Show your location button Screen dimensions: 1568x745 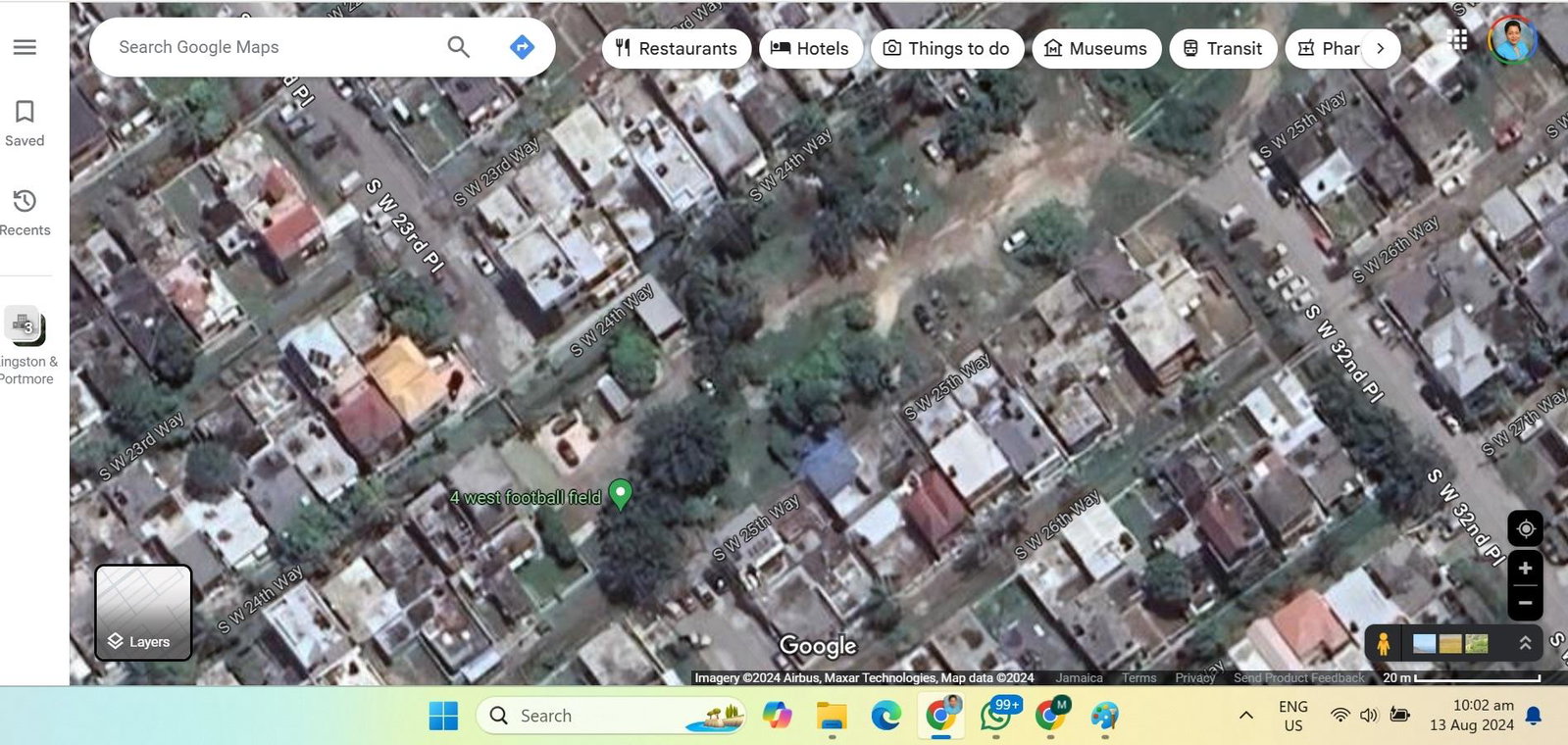point(1525,528)
